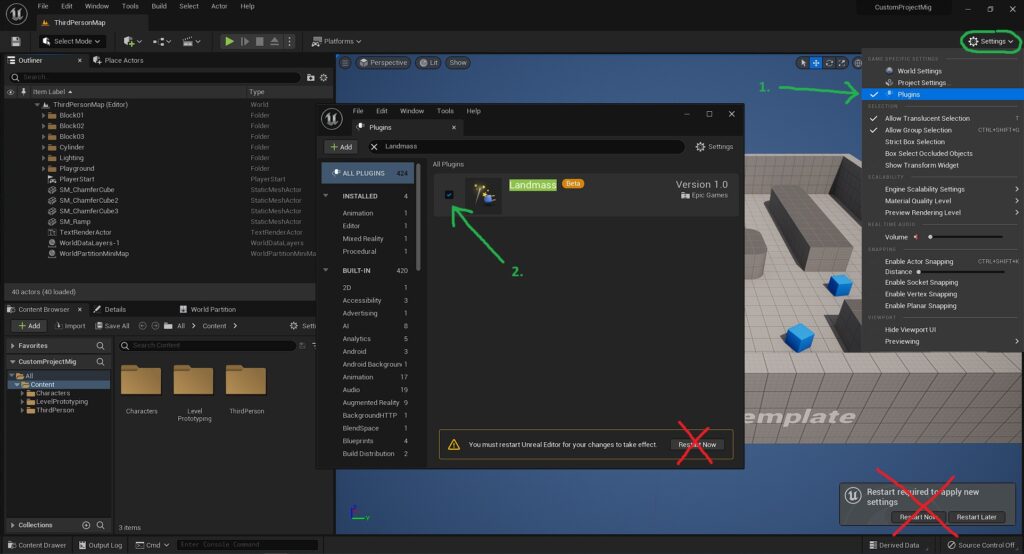The height and width of the screenshot is (554, 1024).
Task: Select the rotate gizmo tool in viewport
Action: pyautogui.click(x=829, y=63)
